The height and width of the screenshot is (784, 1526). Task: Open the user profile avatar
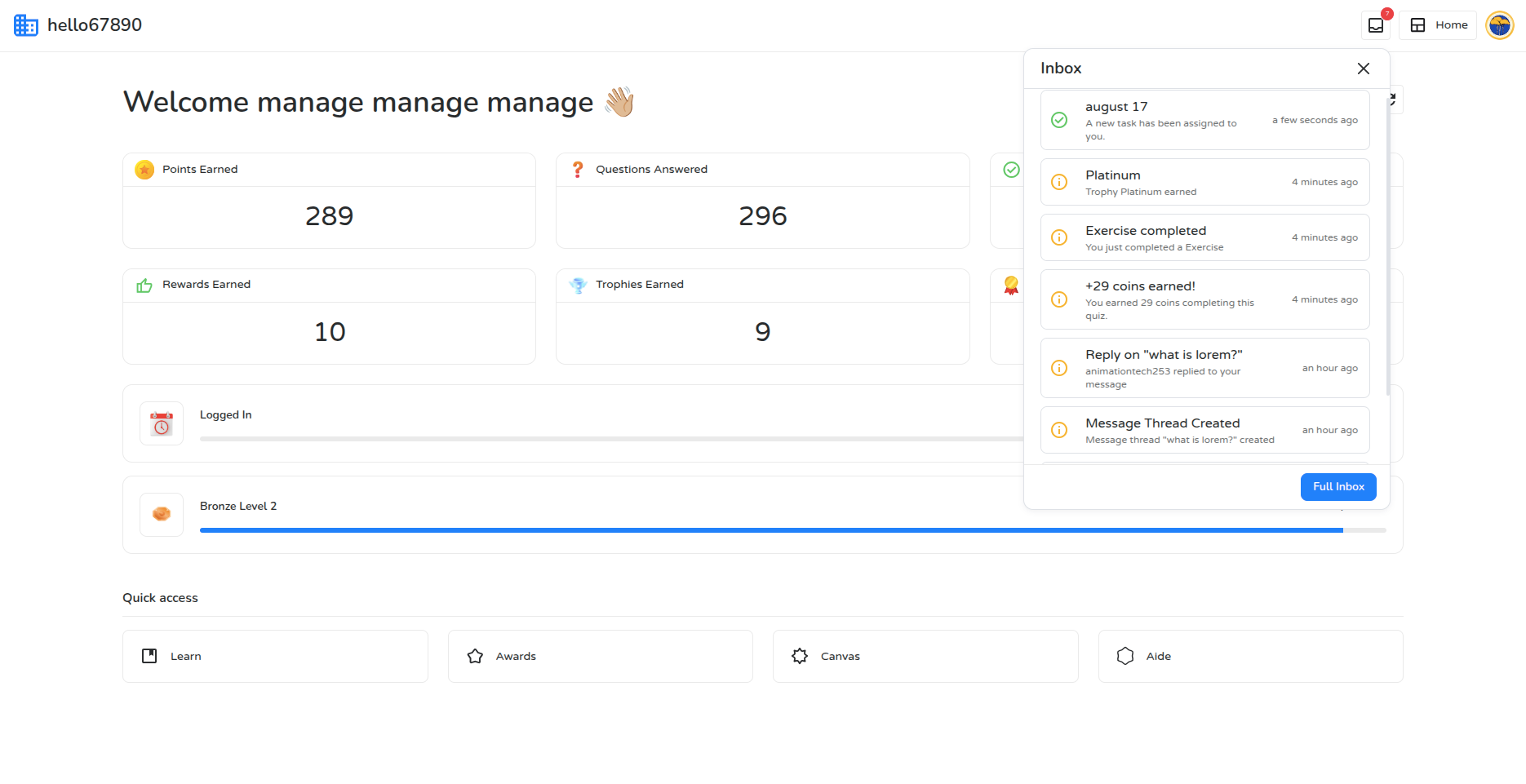[x=1500, y=25]
